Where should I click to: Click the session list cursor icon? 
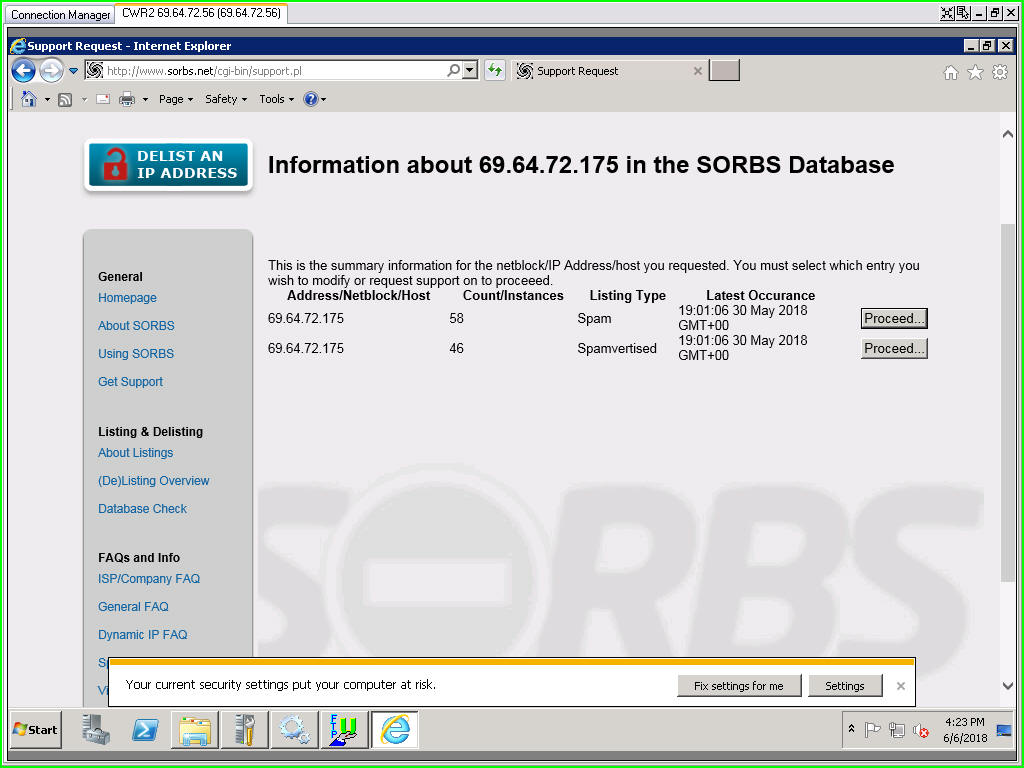[963, 12]
